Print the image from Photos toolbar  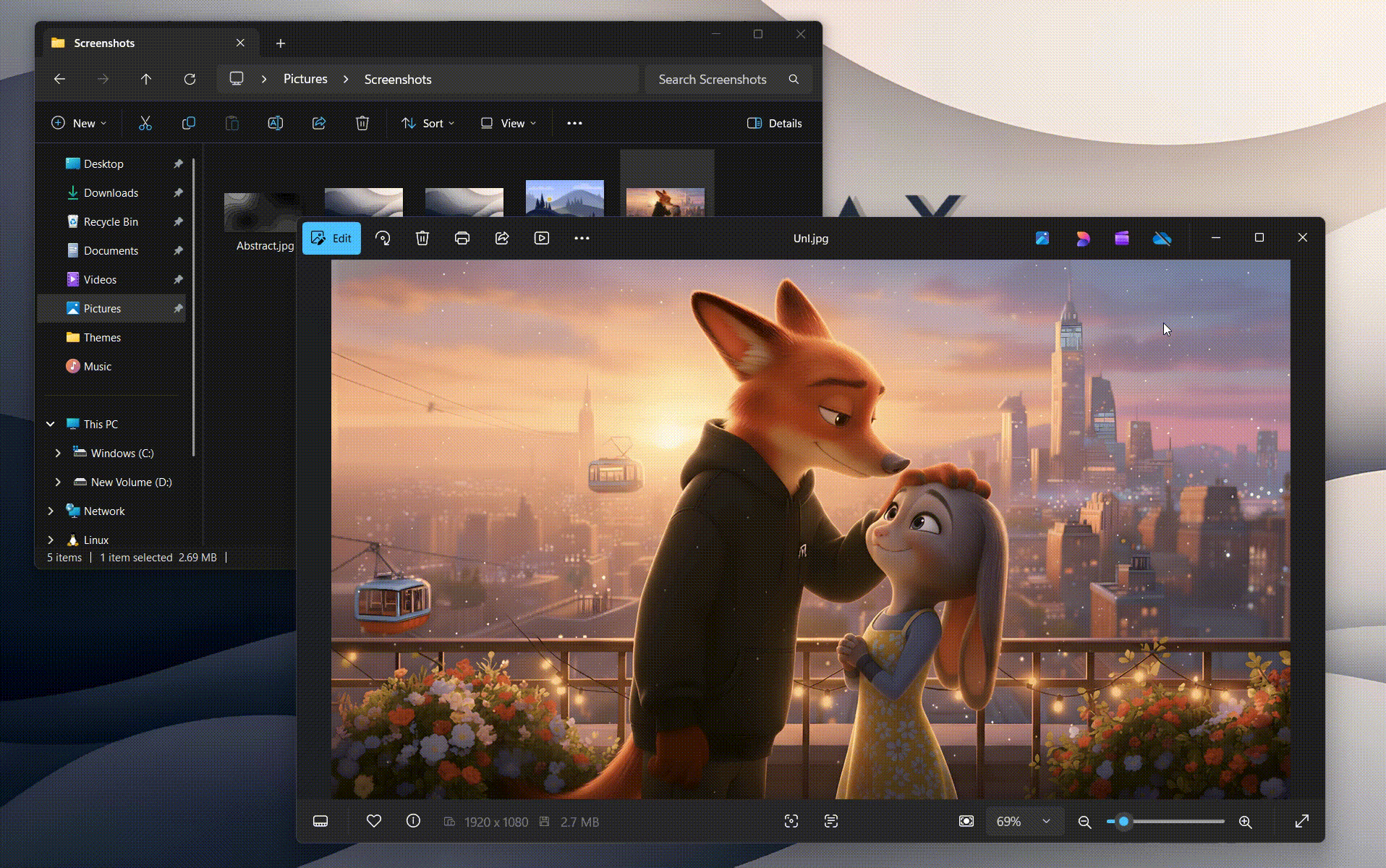pos(462,238)
